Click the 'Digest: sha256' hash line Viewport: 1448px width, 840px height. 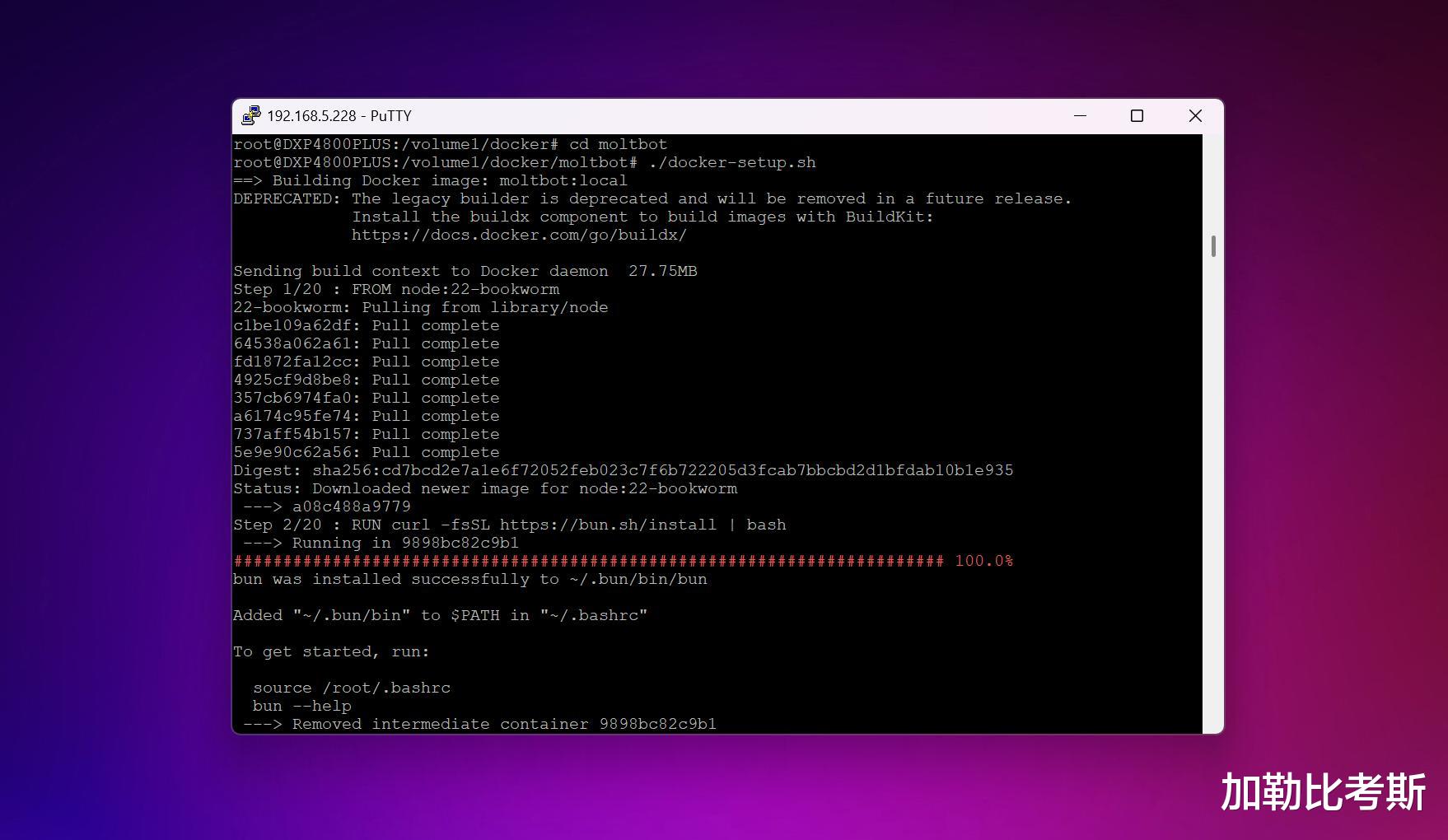click(x=624, y=470)
